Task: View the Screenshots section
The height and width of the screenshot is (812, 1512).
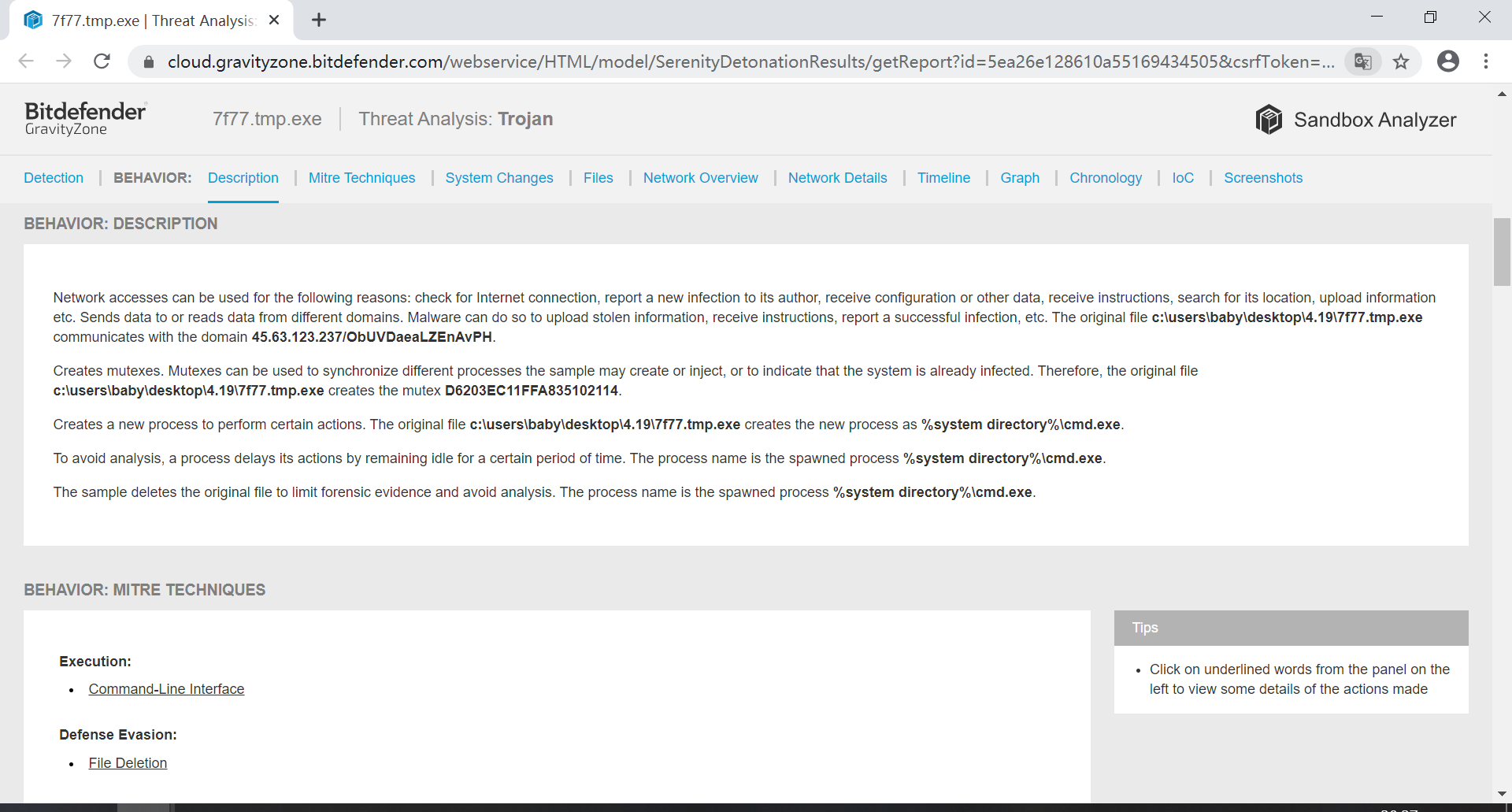Action: (x=1263, y=178)
